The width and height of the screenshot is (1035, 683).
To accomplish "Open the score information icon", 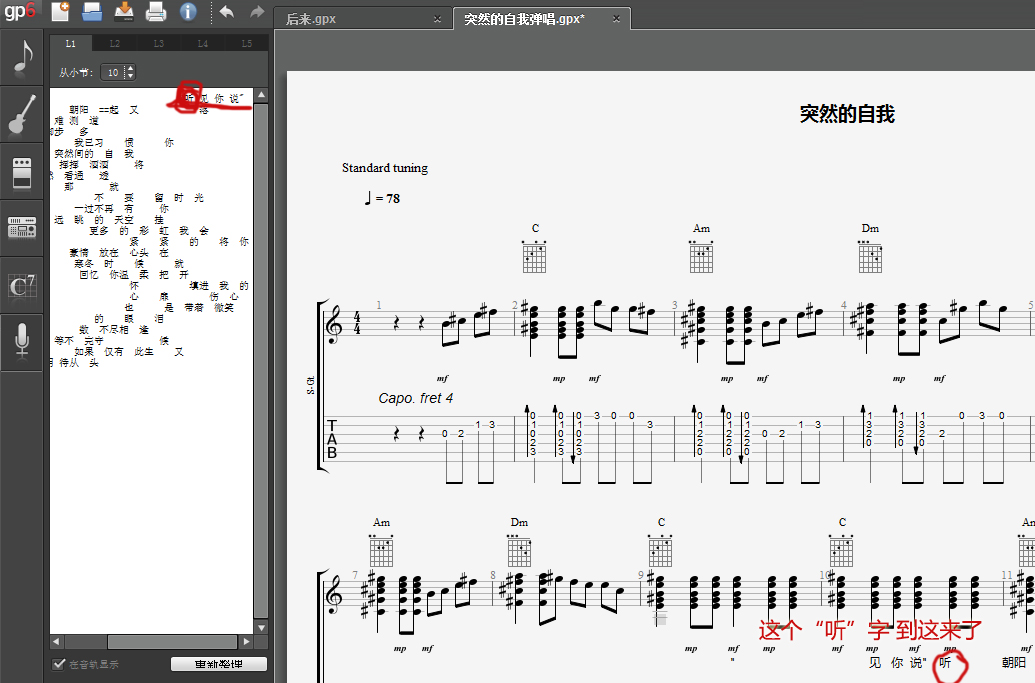I will [188, 12].
